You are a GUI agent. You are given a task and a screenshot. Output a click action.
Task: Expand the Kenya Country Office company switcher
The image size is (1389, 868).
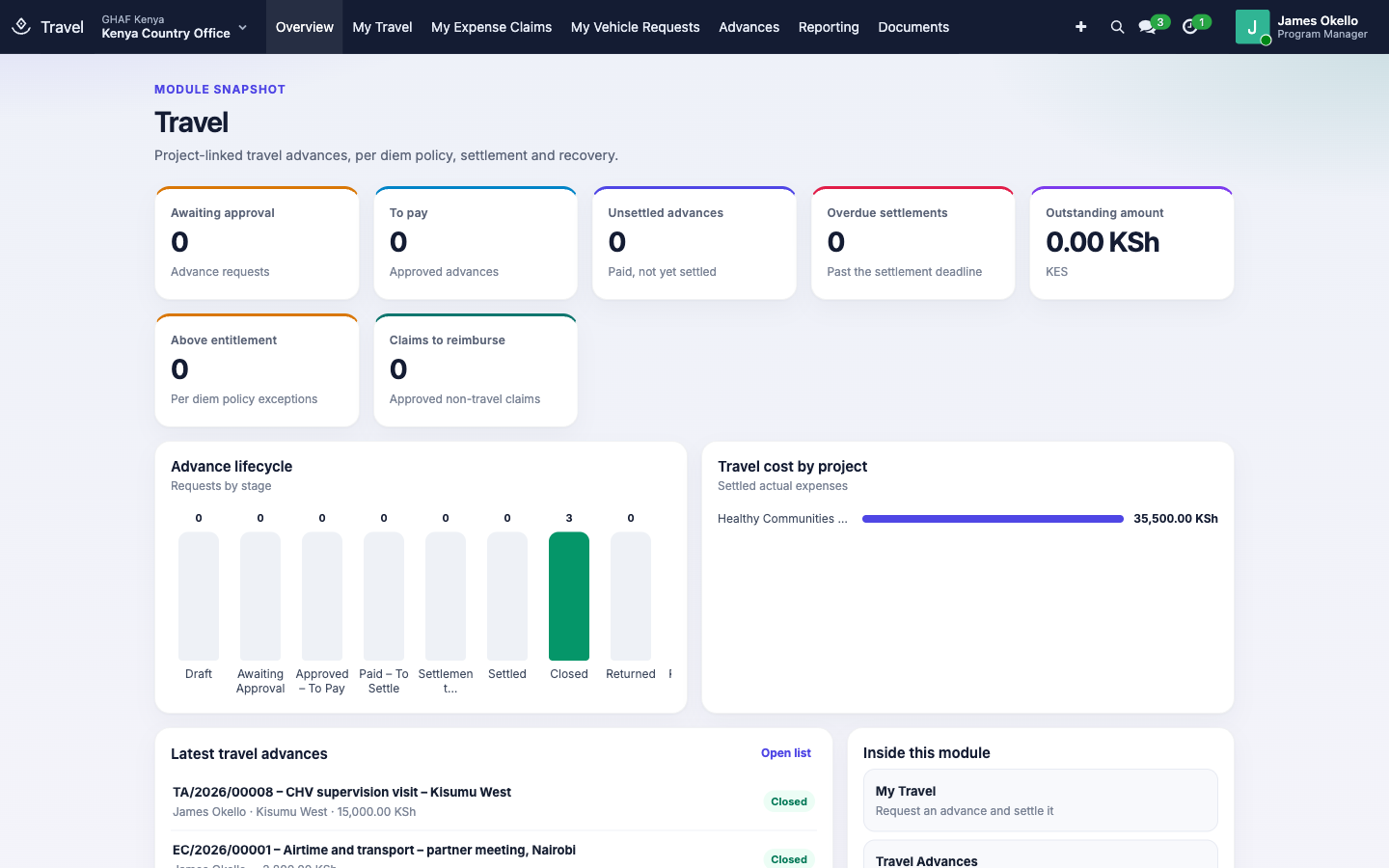[x=175, y=27]
